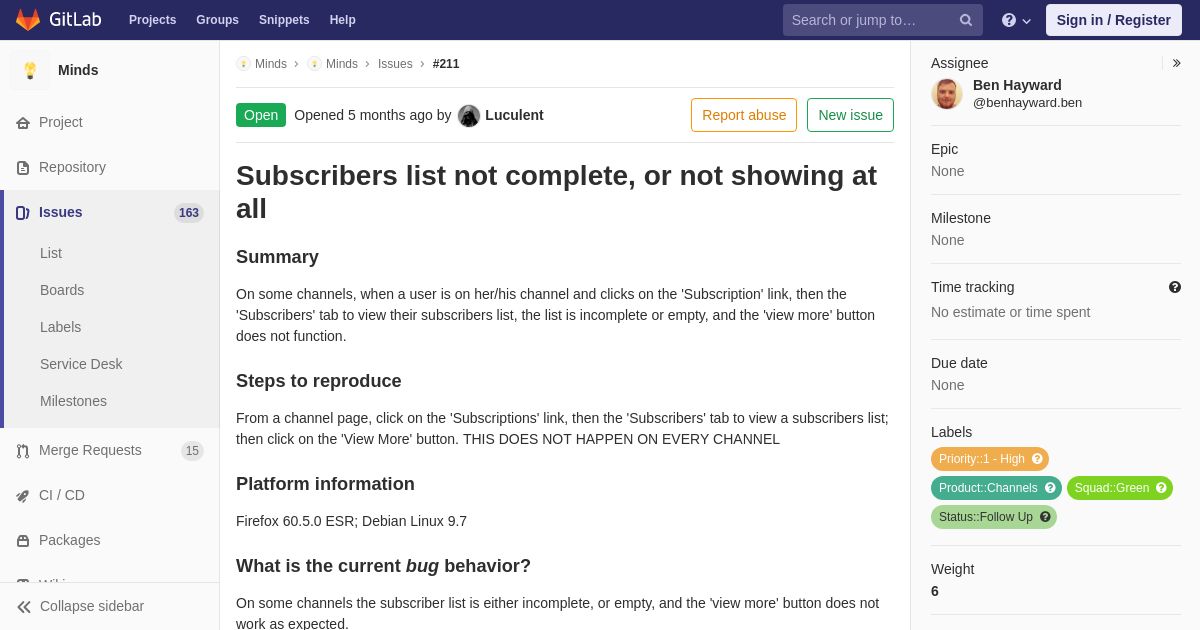Screen dimensions: 1200x630
Task: Click the GitLab fox logo
Action: (28, 20)
